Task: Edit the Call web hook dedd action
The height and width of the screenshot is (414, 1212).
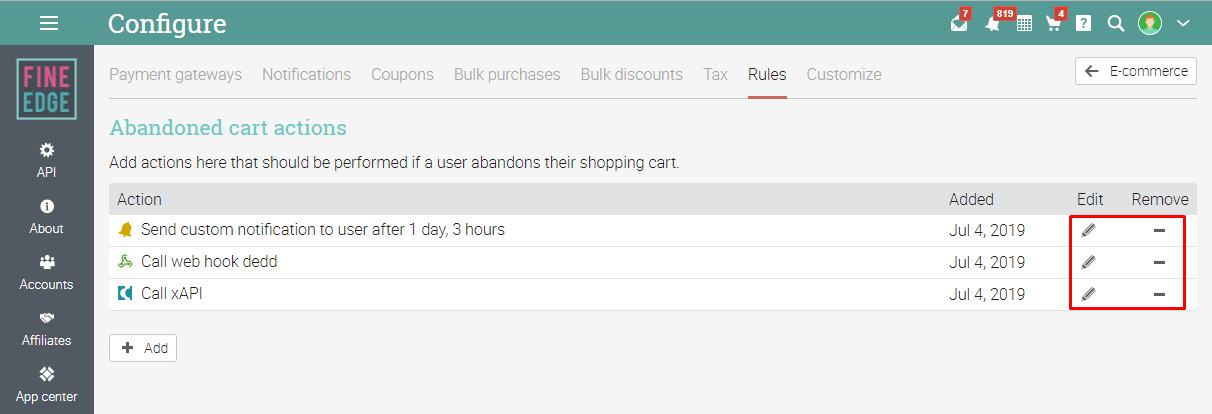Action: [1089, 262]
